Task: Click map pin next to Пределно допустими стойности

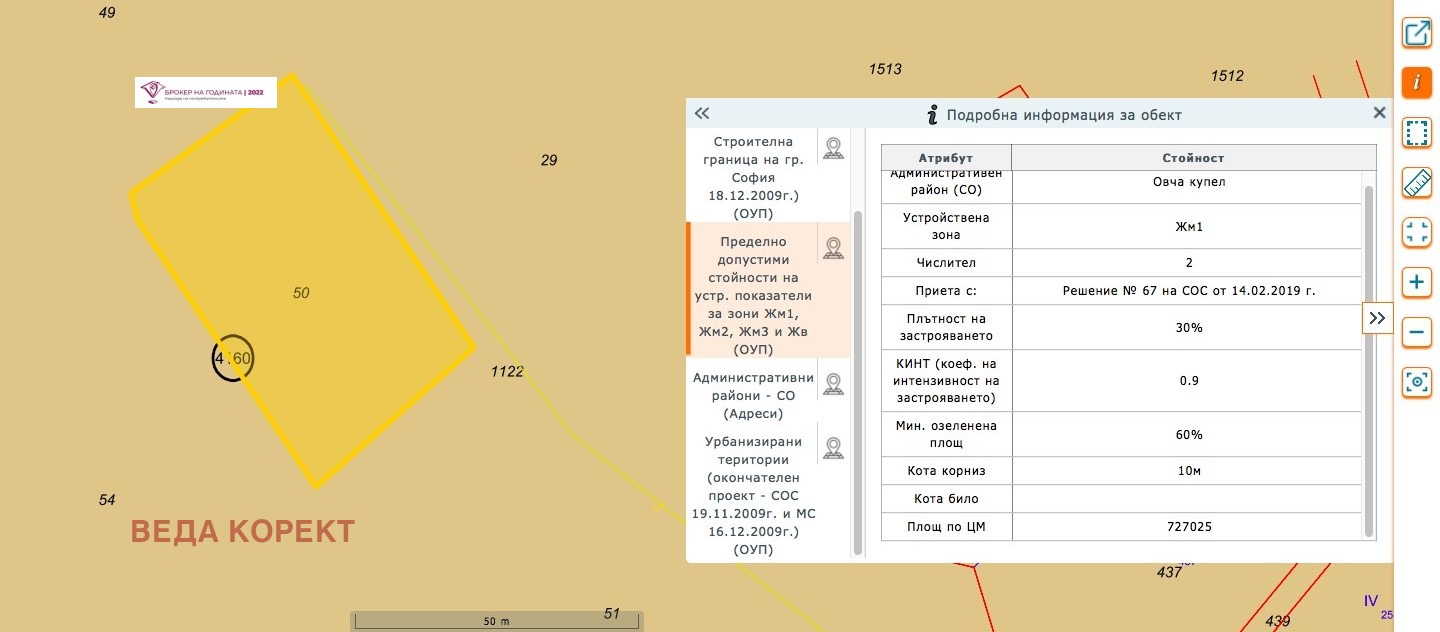Action: [x=833, y=248]
